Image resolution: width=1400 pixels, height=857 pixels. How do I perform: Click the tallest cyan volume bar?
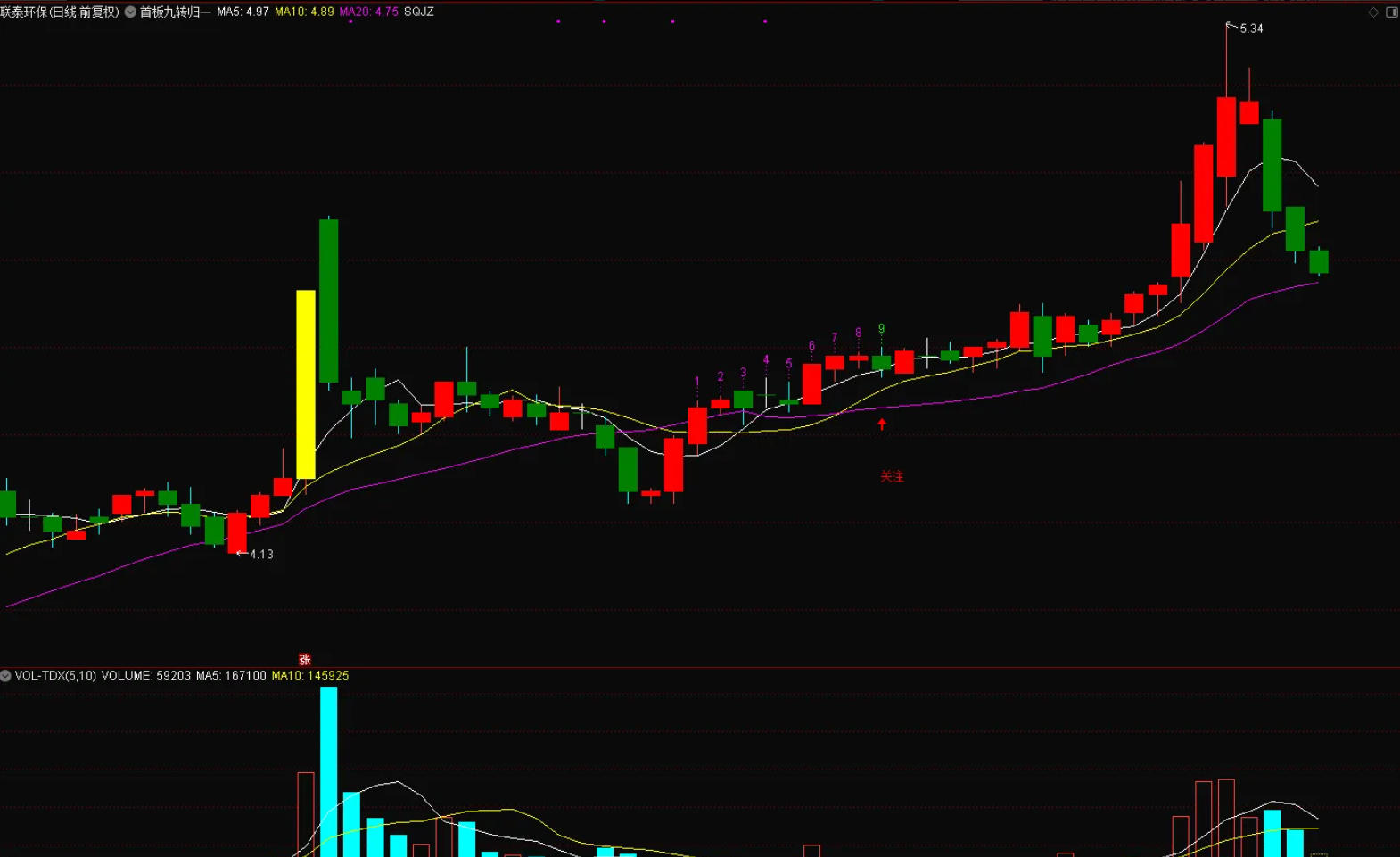point(329,771)
